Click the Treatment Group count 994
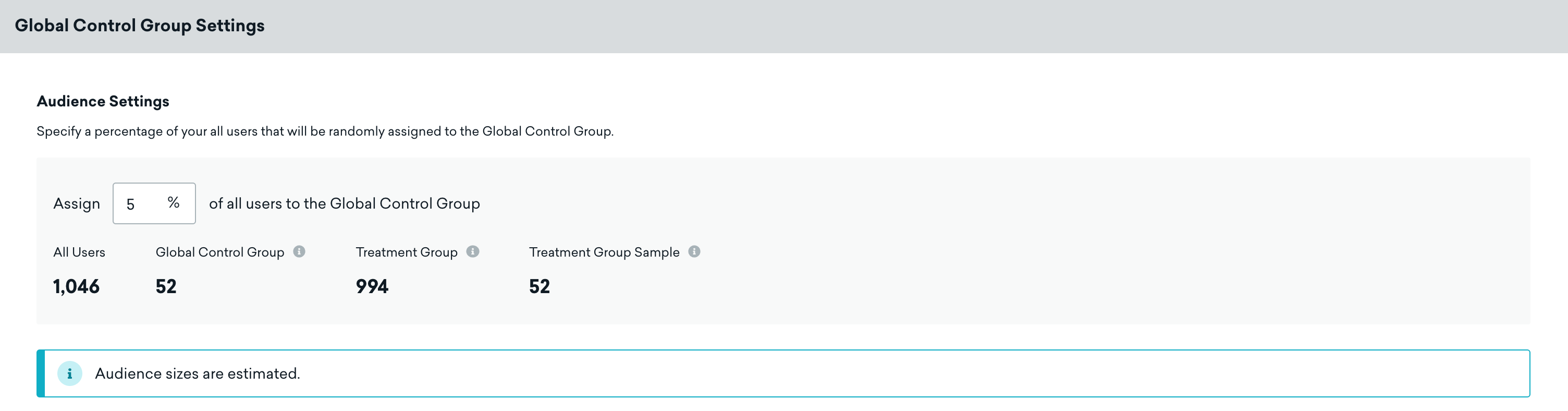This screenshot has width=1568, height=411. [x=372, y=286]
